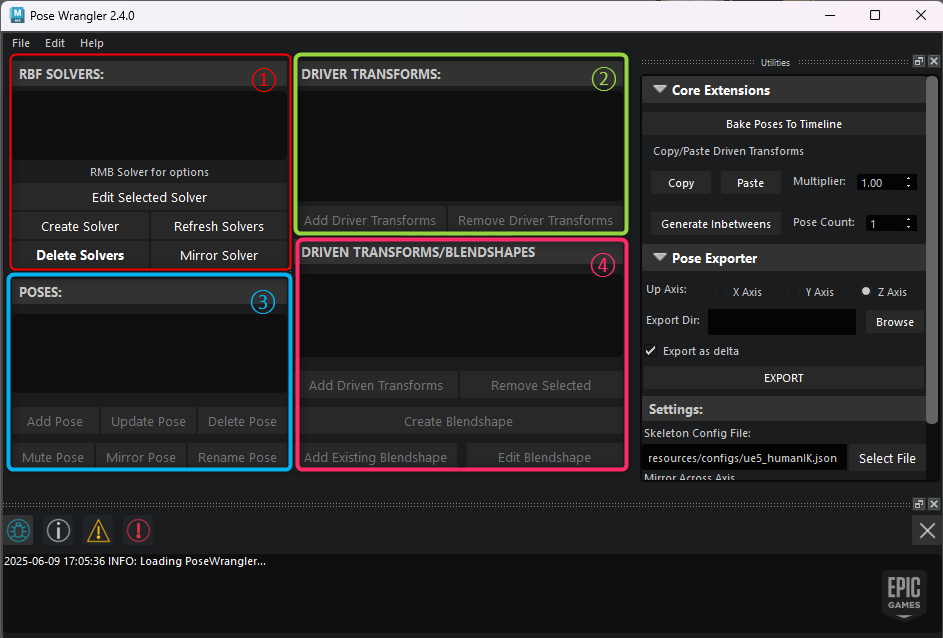Image resolution: width=943 pixels, height=638 pixels.
Task: Float the log dock panel
Action: coord(918,504)
